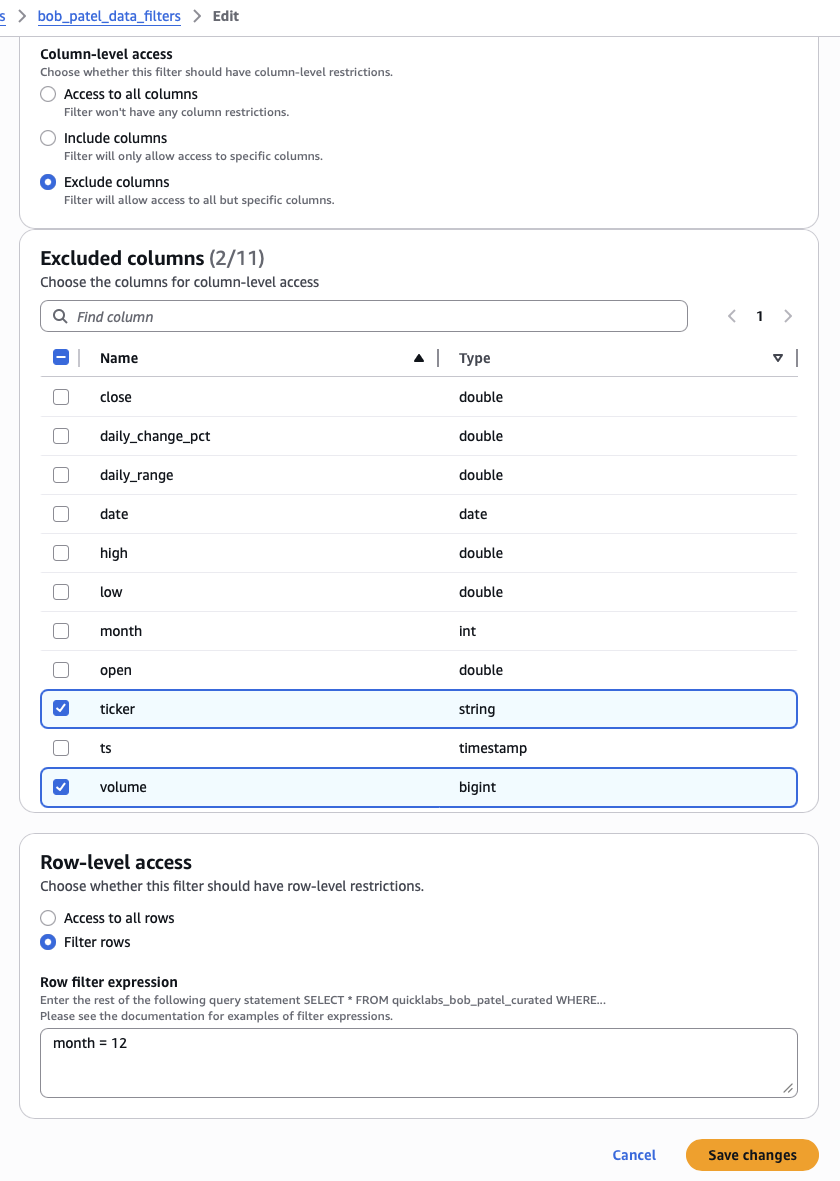Image resolution: width=840 pixels, height=1181 pixels.
Task: Go to next page of columns
Action: pyautogui.click(x=788, y=316)
